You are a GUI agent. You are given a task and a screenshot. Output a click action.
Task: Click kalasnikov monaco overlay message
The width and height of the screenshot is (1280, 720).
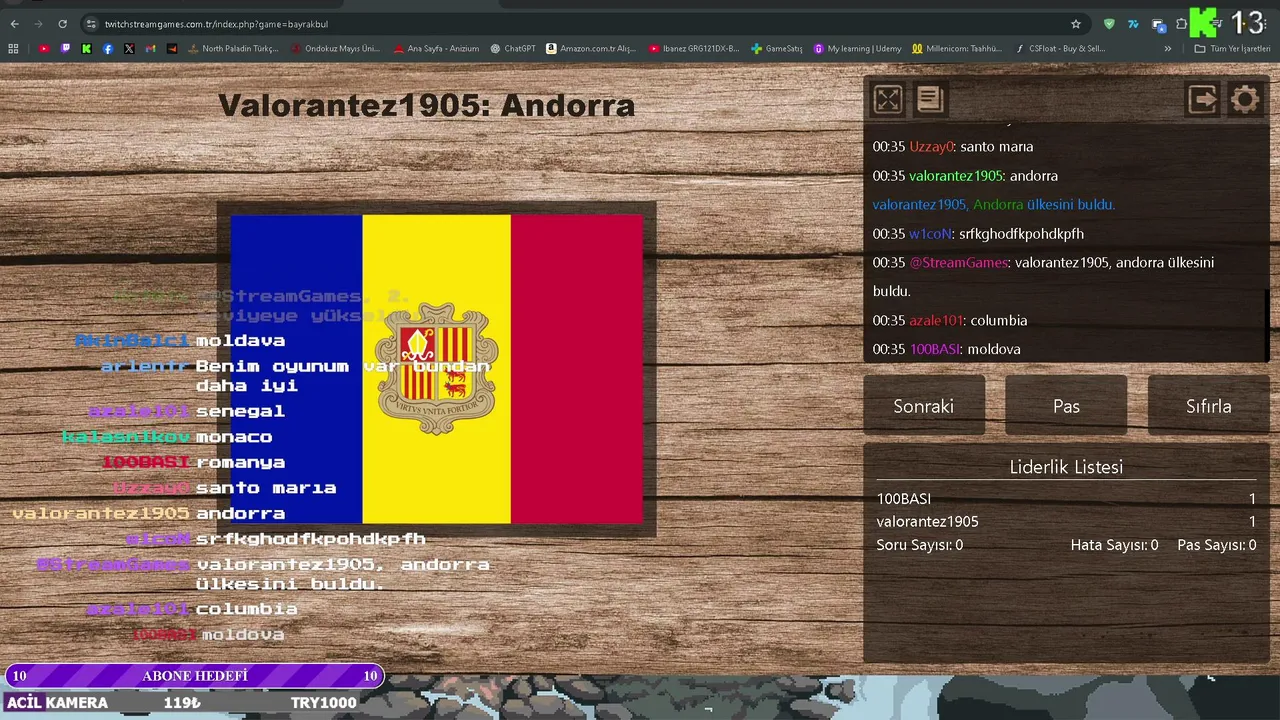click(167, 437)
